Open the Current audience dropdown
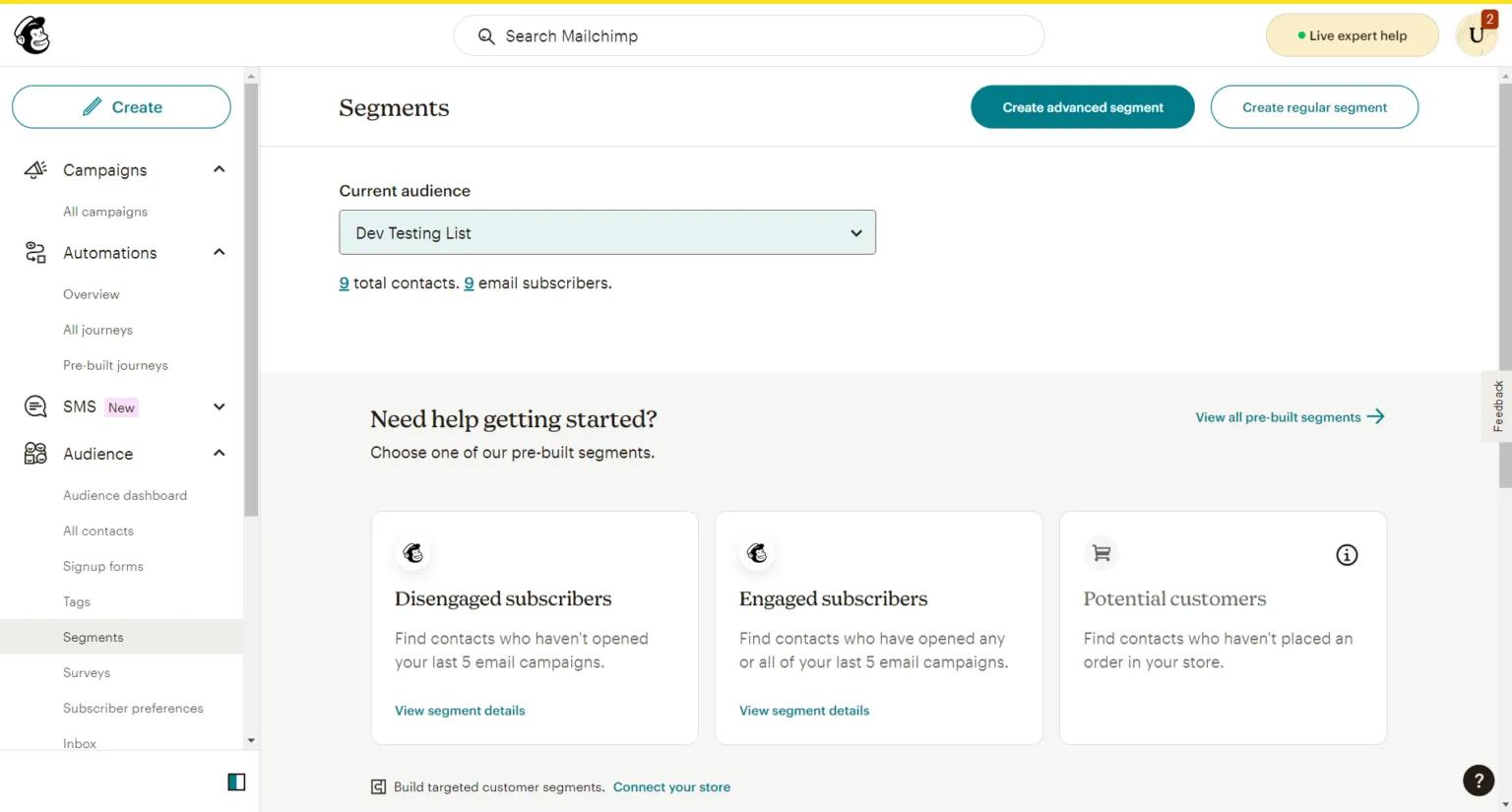The height and width of the screenshot is (812, 1512). pos(607,232)
